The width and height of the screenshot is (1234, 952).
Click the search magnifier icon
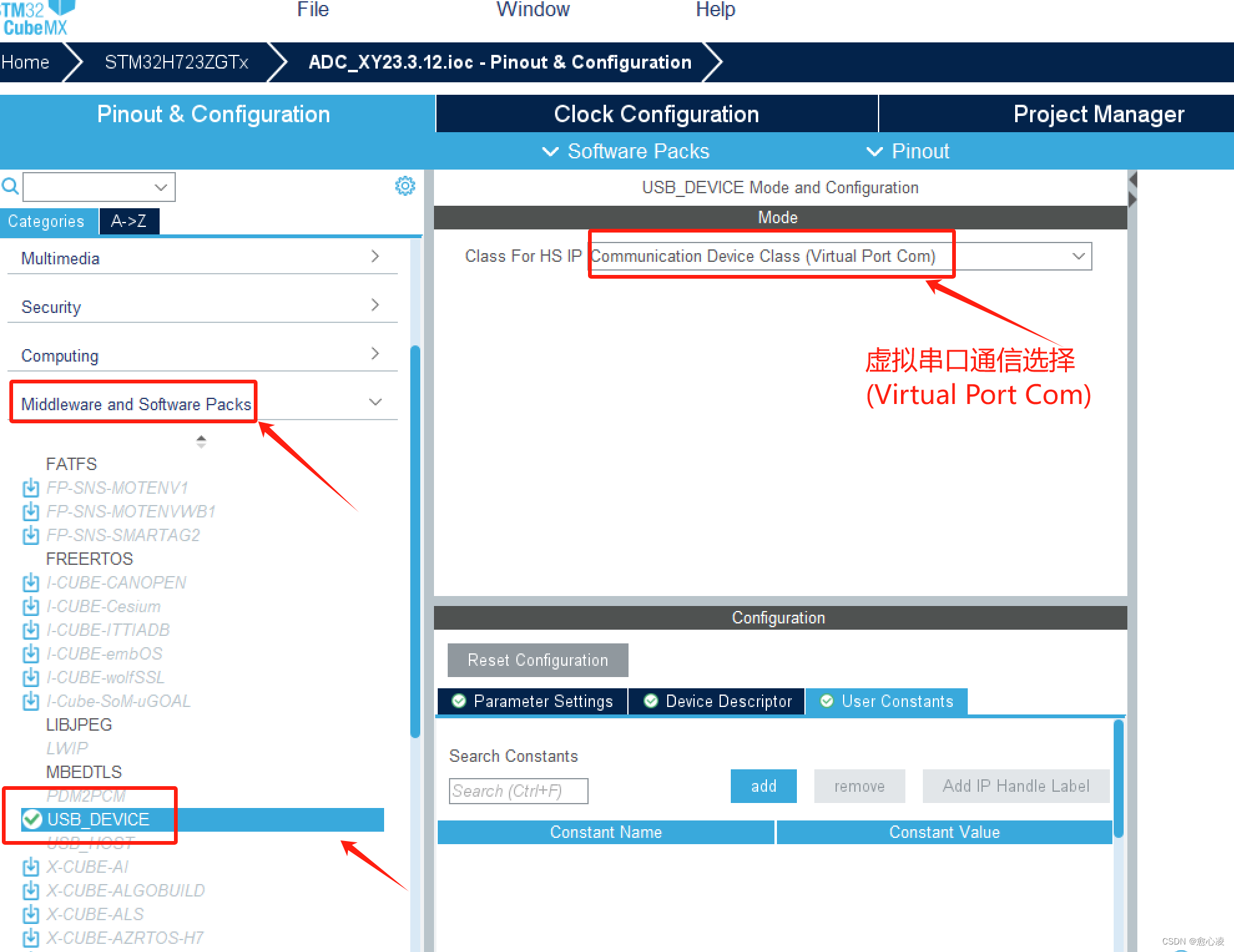(10, 185)
